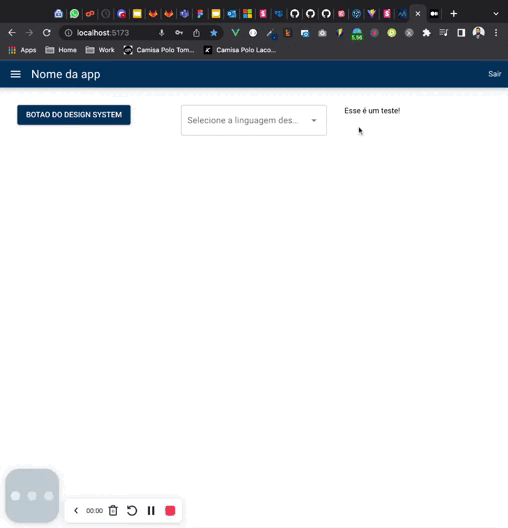Click the Sair logout link
The height and width of the screenshot is (528, 508).
tap(495, 74)
